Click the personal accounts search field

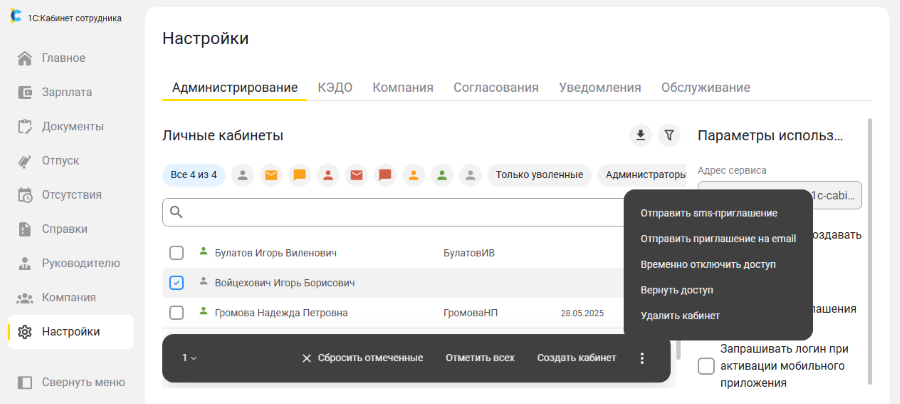pos(400,212)
